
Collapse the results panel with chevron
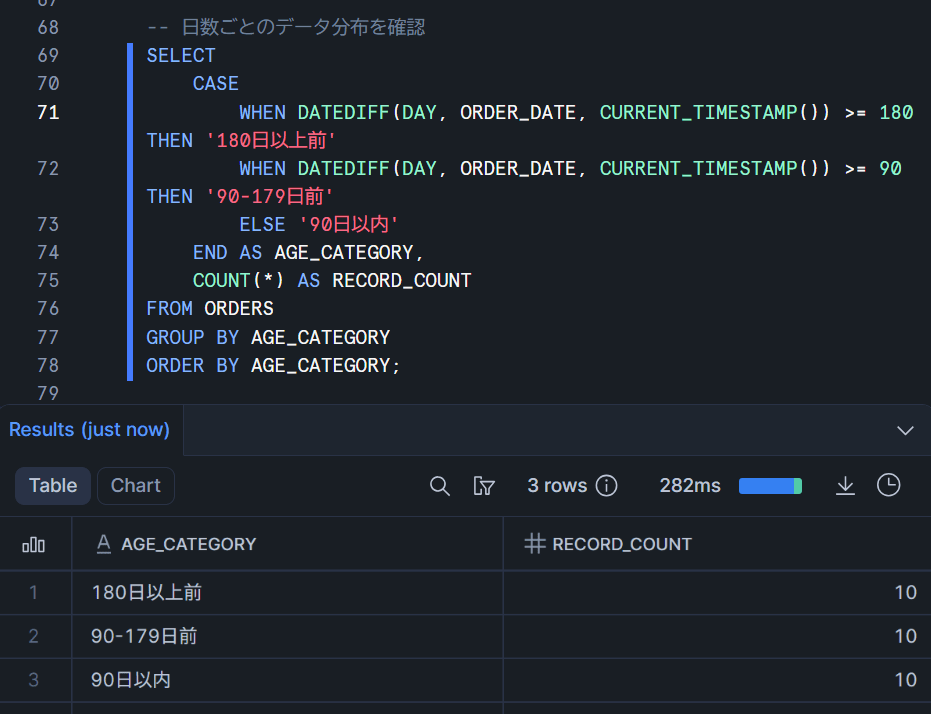point(905,430)
